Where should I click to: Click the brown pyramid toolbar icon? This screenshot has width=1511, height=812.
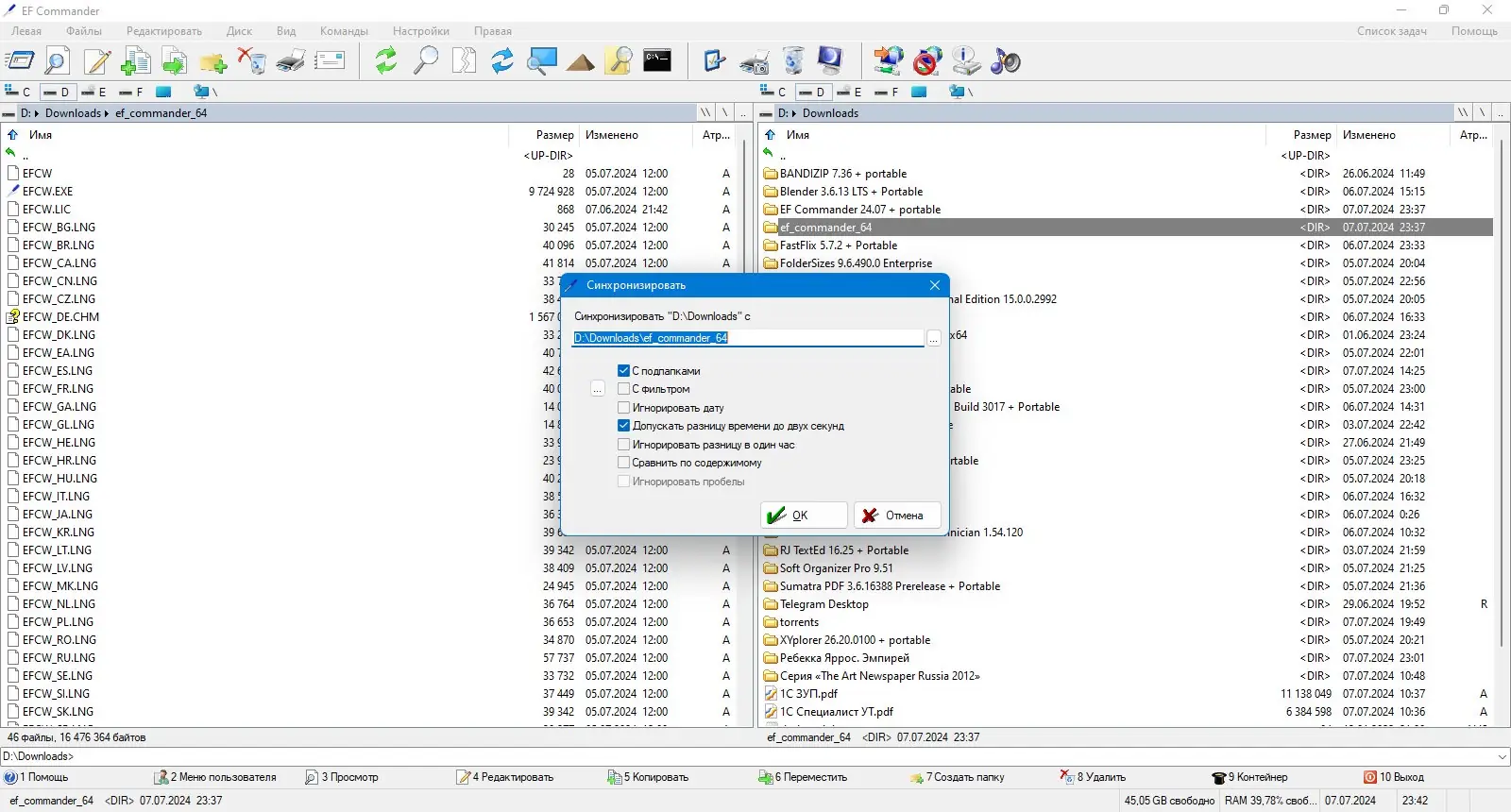pyautogui.click(x=581, y=62)
